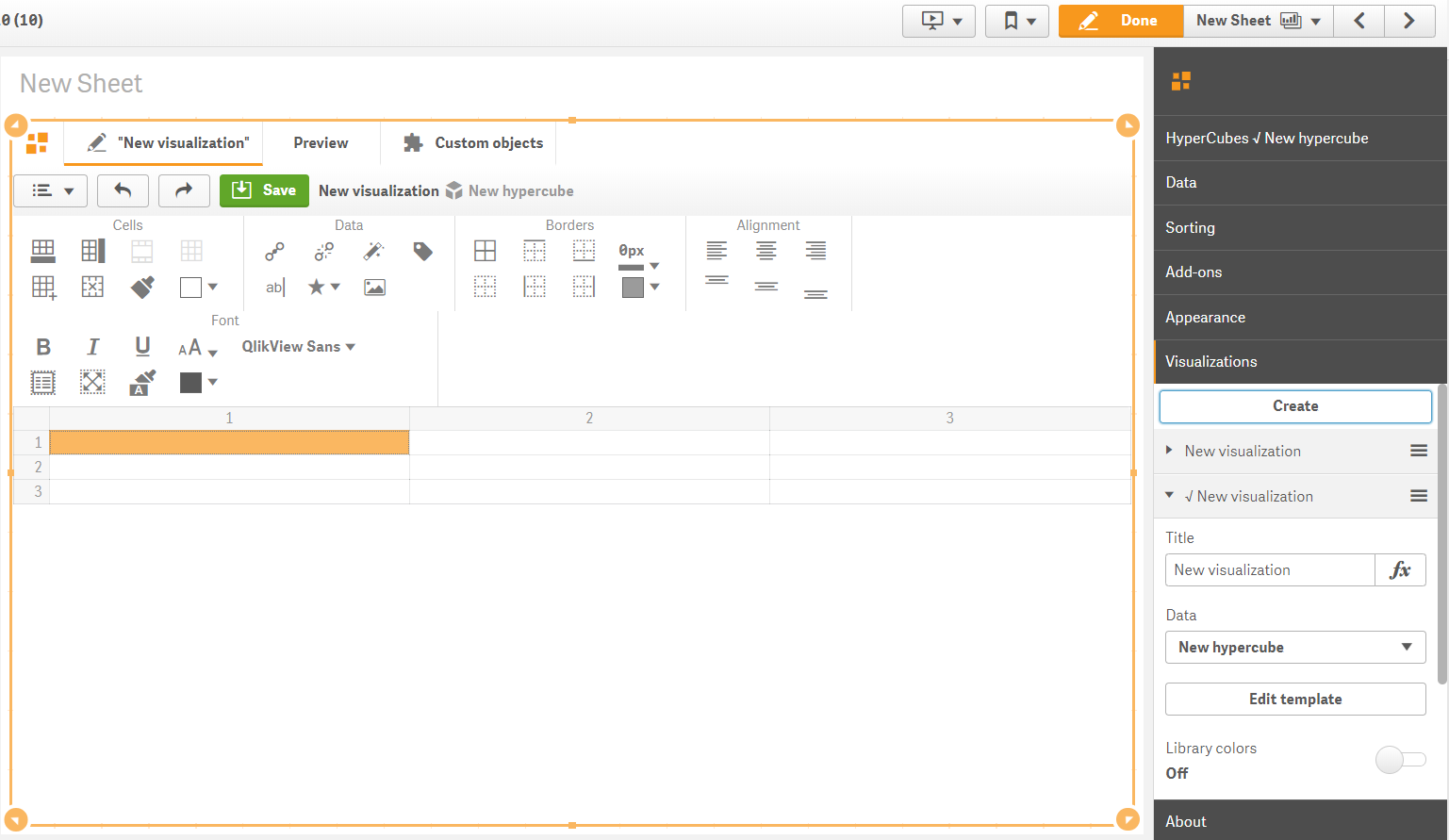1449x840 pixels.
Task: Open the Sorting section
Action: tap(1300, 228)
